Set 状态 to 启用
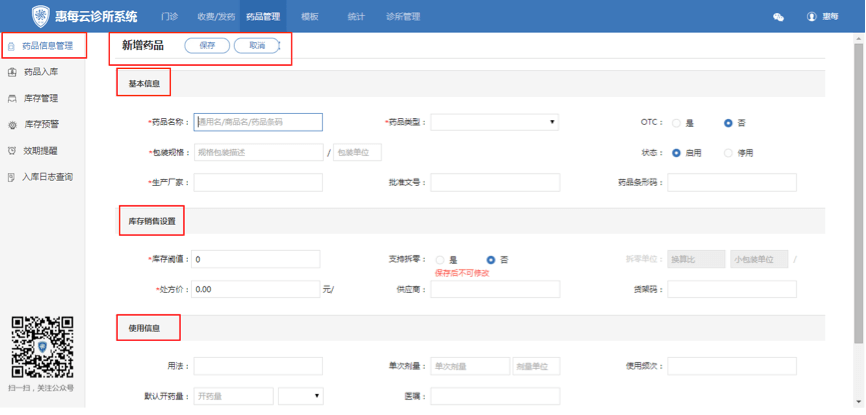Image resolution: width=866 pixels, height=415 pixels. (x=676, y=153)
